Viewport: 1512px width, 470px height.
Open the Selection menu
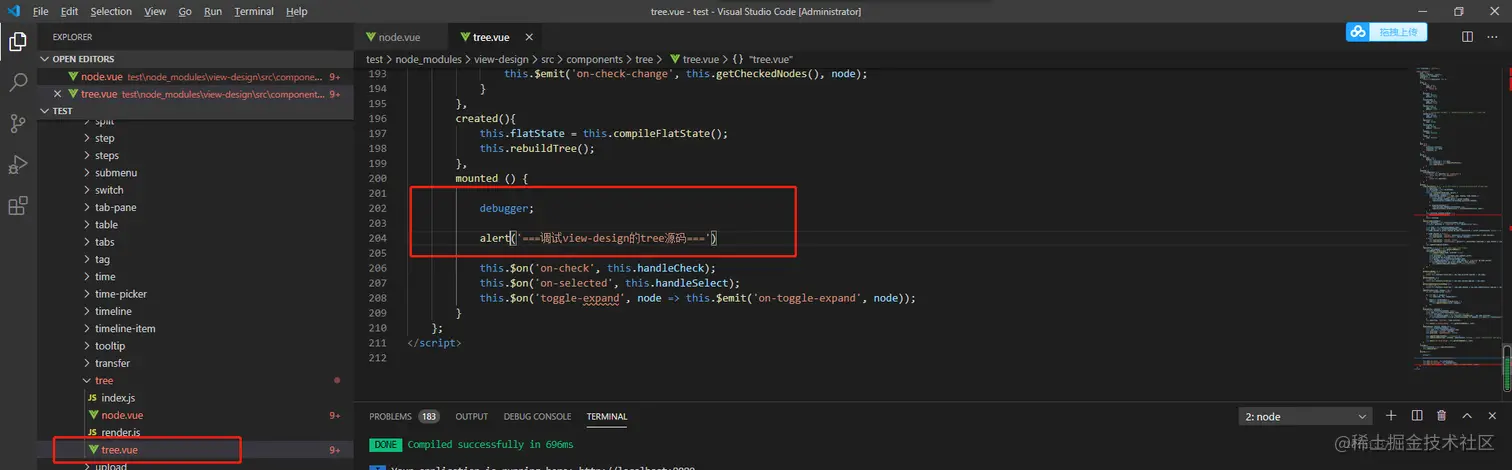(x=111, y=11)
